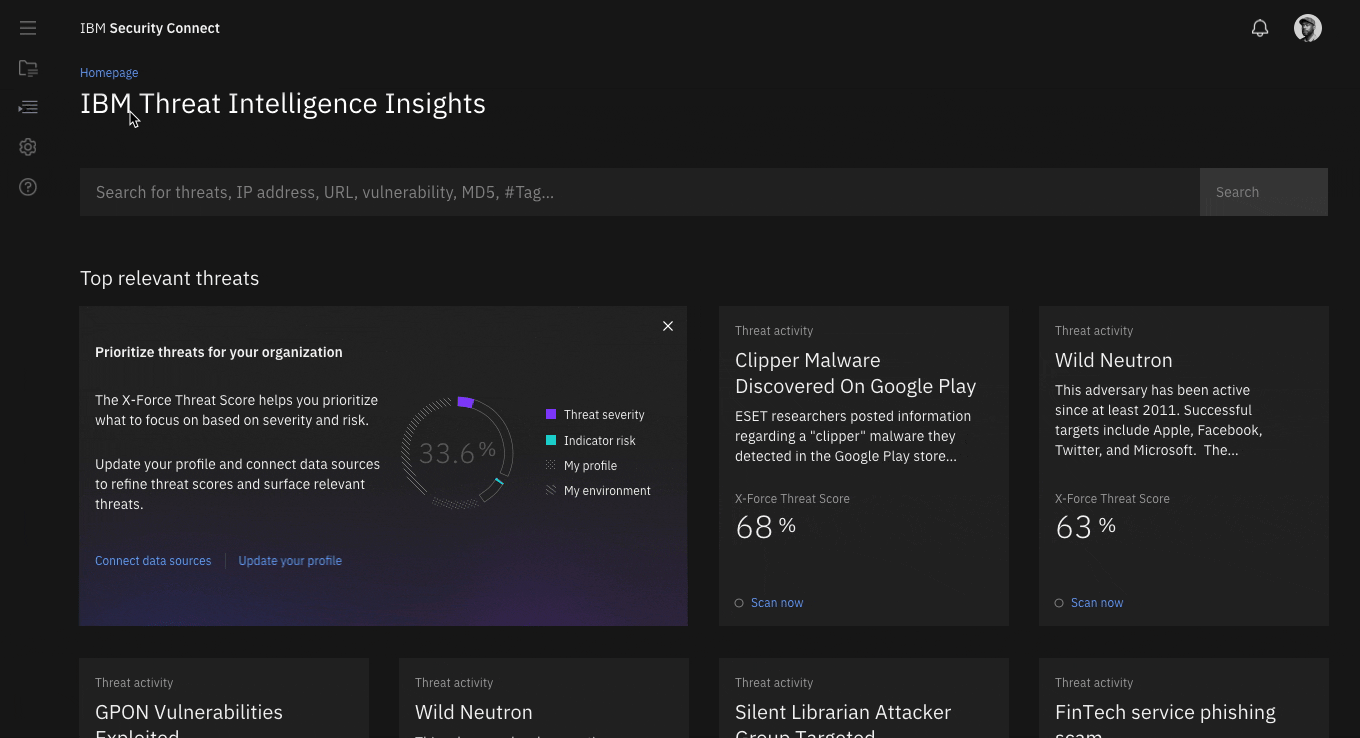
Task: Click Scan now on Wild Neutron card
Action: click(1097, 603)
